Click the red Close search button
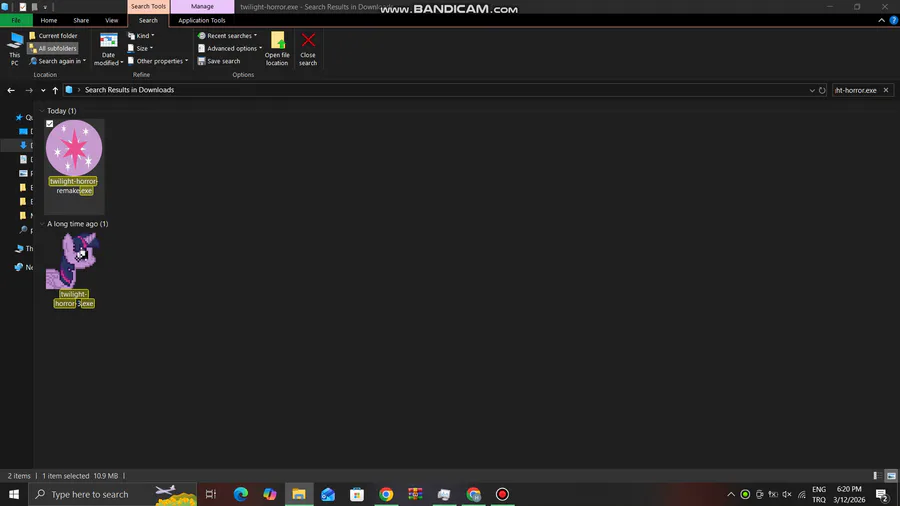The image size is (900, 506). (308, 49)
